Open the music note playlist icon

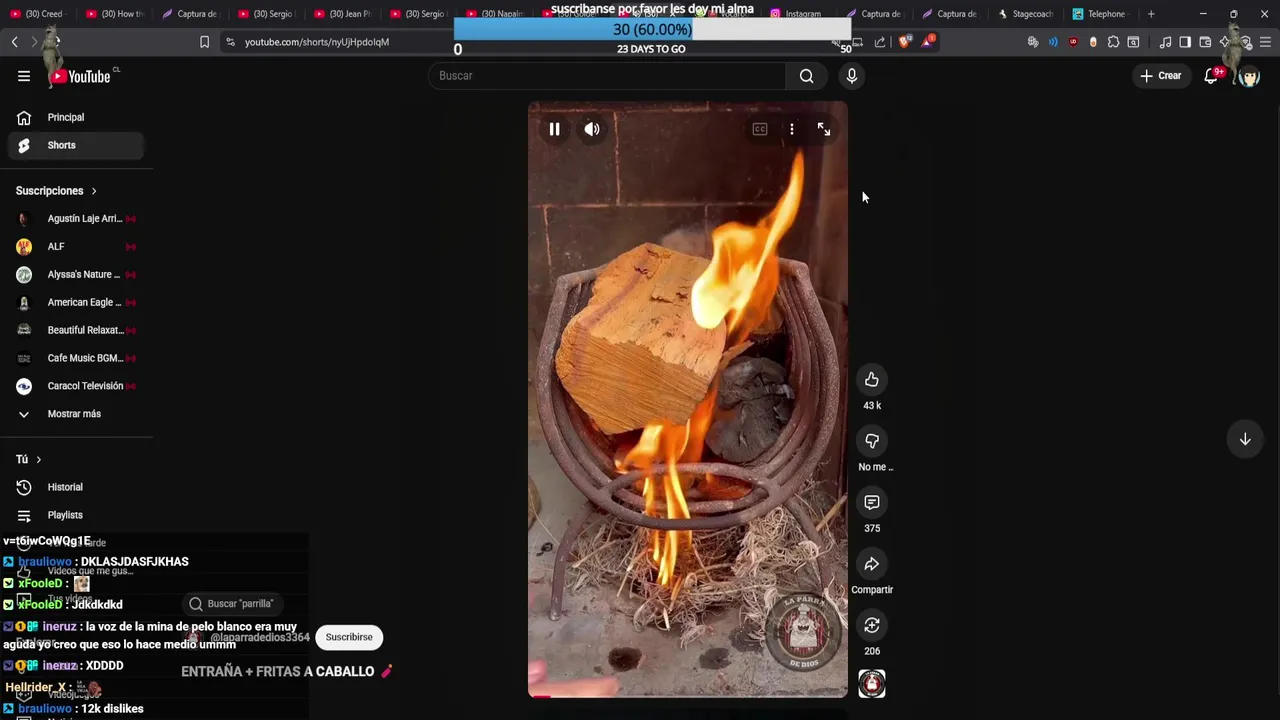(x=1165, y=42)
